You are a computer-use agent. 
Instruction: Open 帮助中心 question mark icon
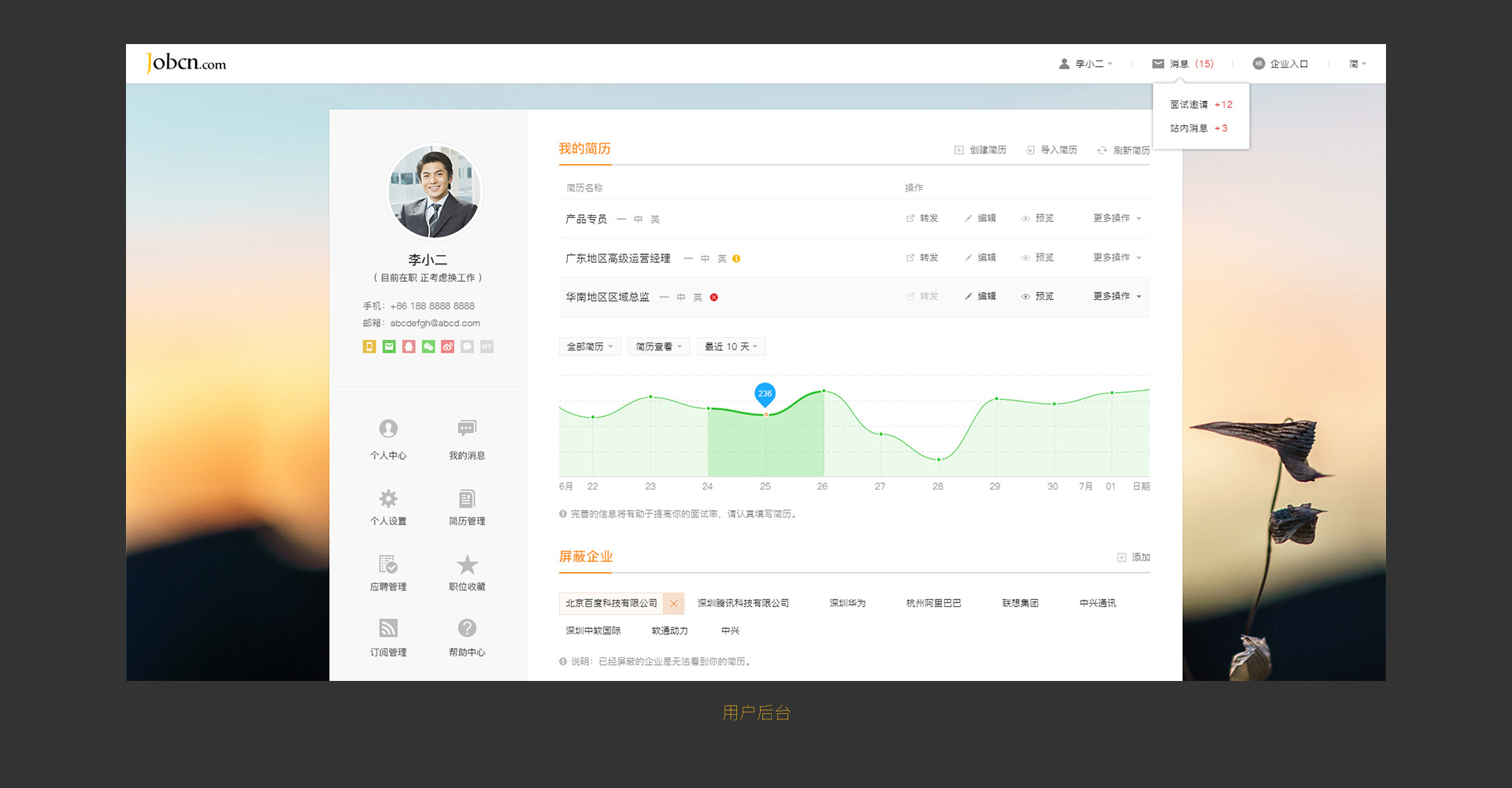point(467,628)
